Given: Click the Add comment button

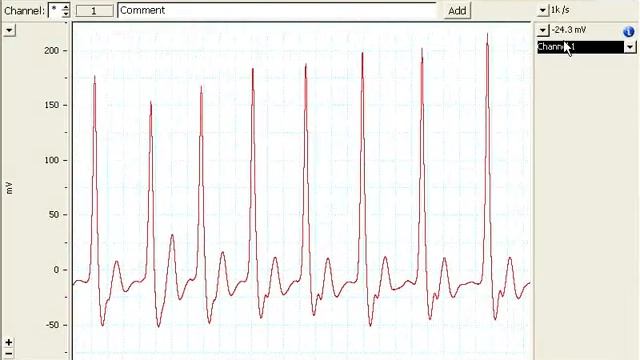Looking at the screenshot, I should [457, 11].
